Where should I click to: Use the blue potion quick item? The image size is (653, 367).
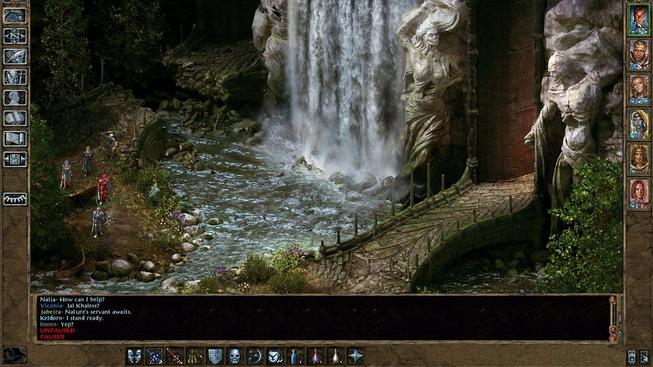pos(295,356)
